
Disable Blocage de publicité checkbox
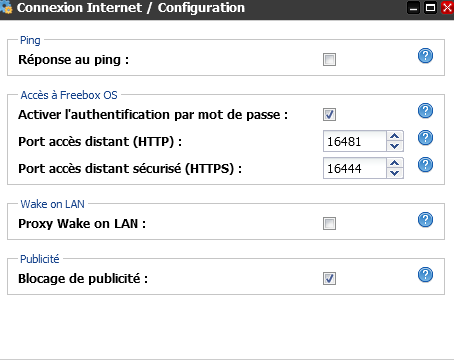[329, 279]
